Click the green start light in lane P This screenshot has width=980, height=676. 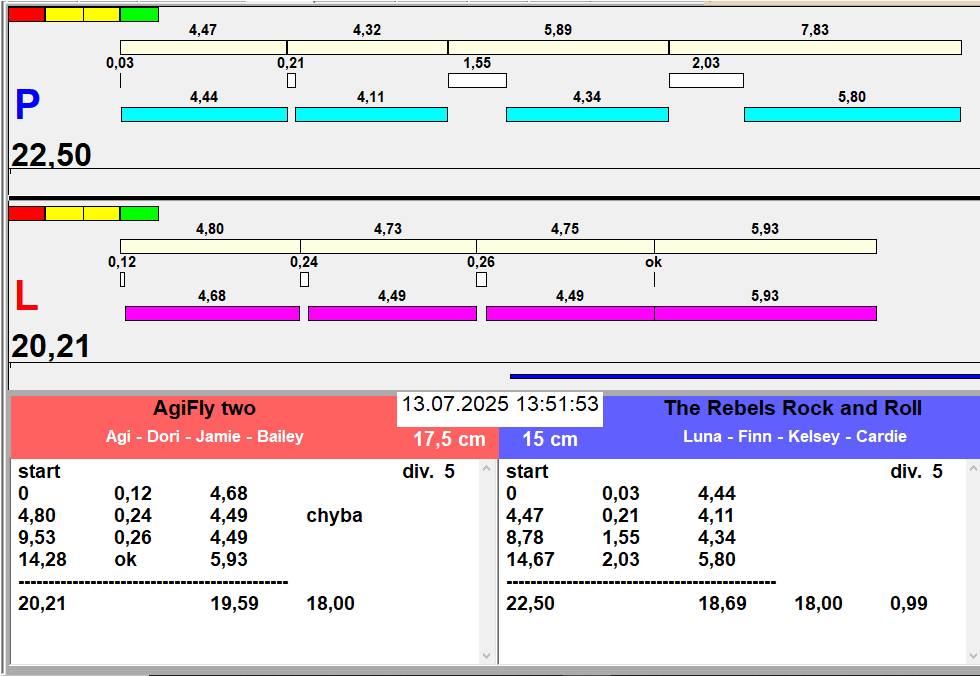[x=139, y=14]
